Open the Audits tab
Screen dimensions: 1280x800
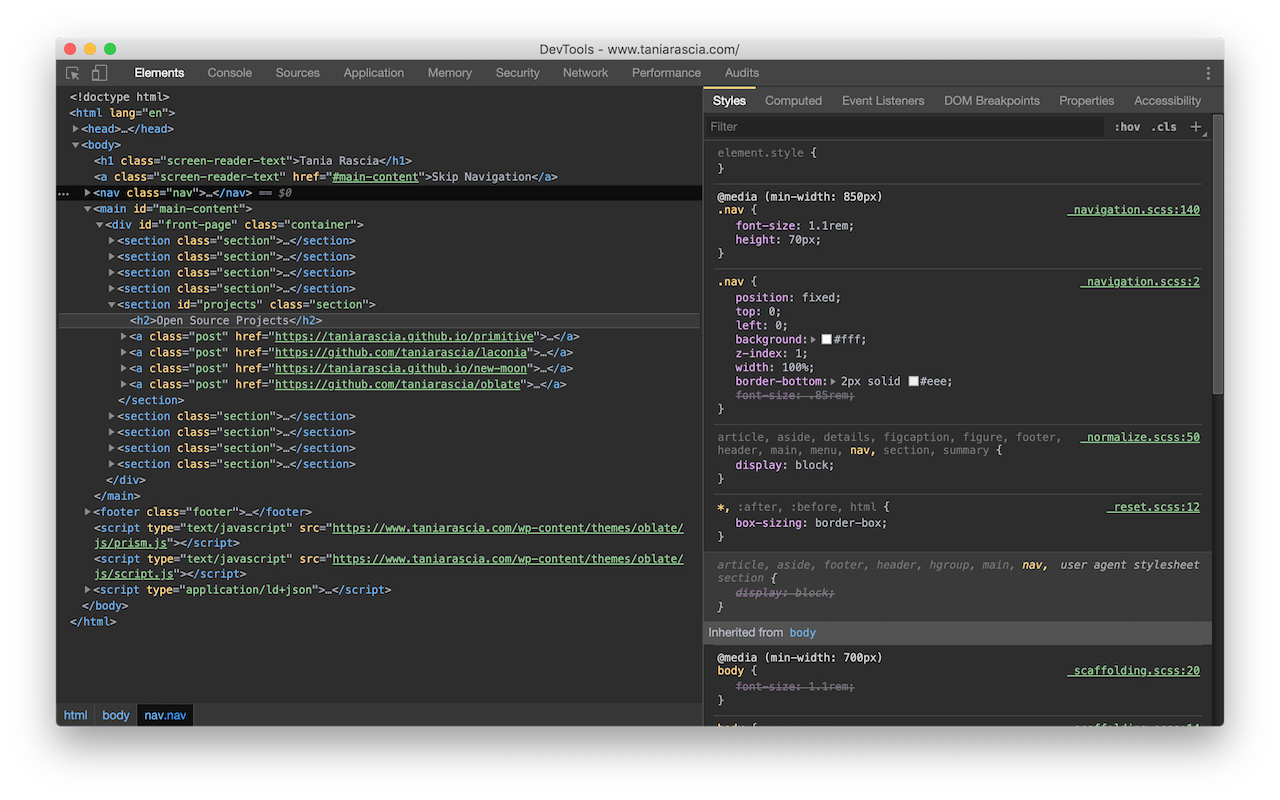click(x=742, y=73)
